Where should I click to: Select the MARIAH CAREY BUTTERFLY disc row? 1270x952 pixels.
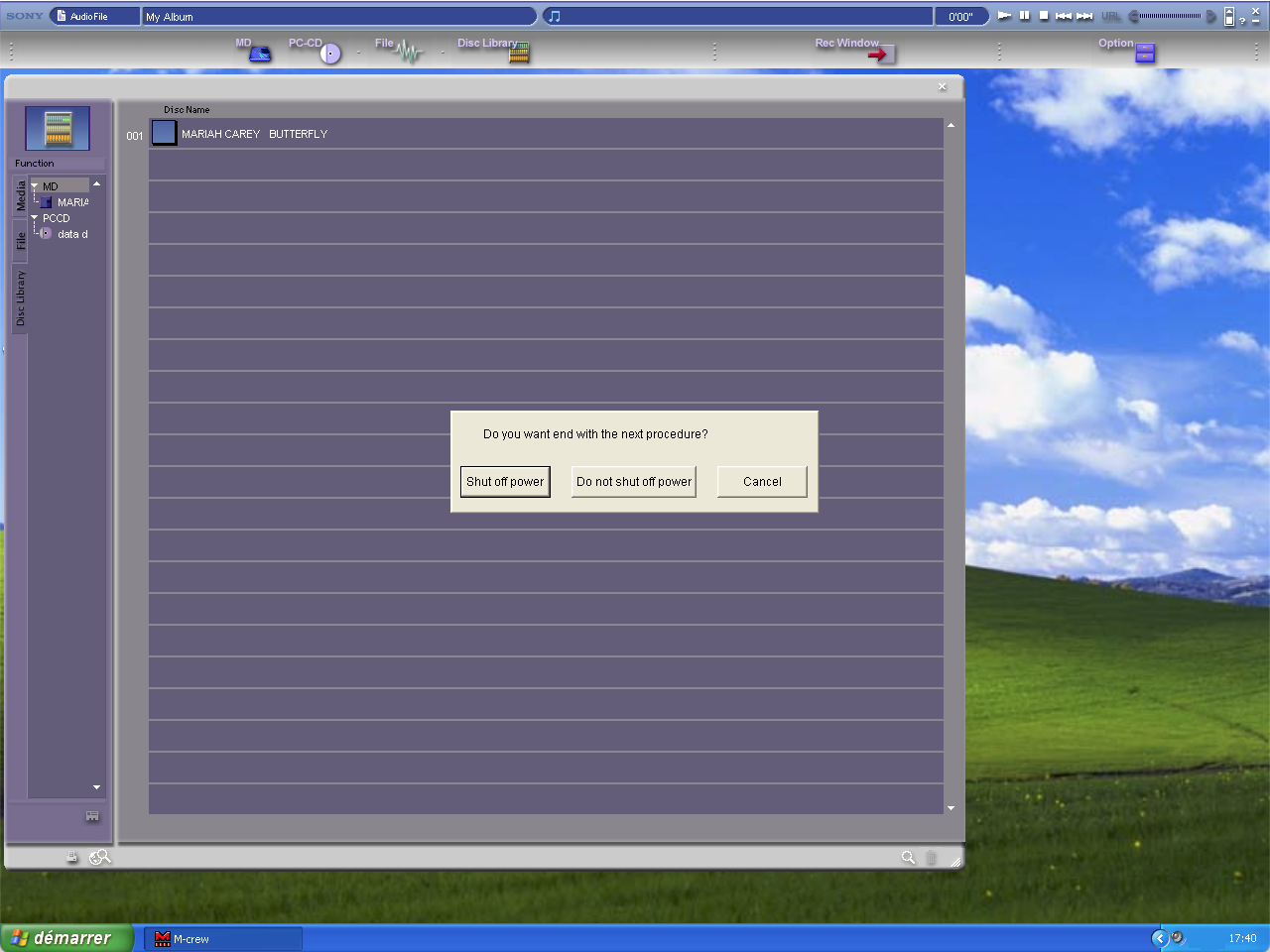coord(546,133)
